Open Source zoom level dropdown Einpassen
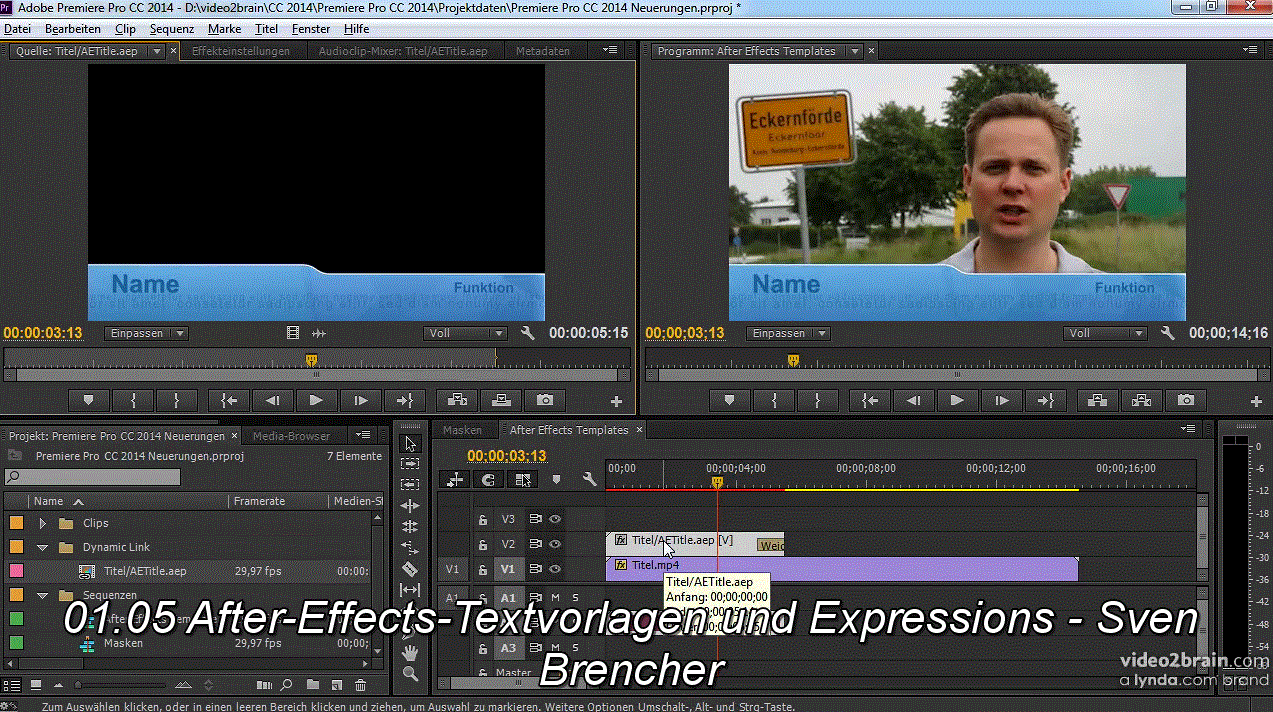Screen dimensions: 1273x712 click(x=147, y=333)
